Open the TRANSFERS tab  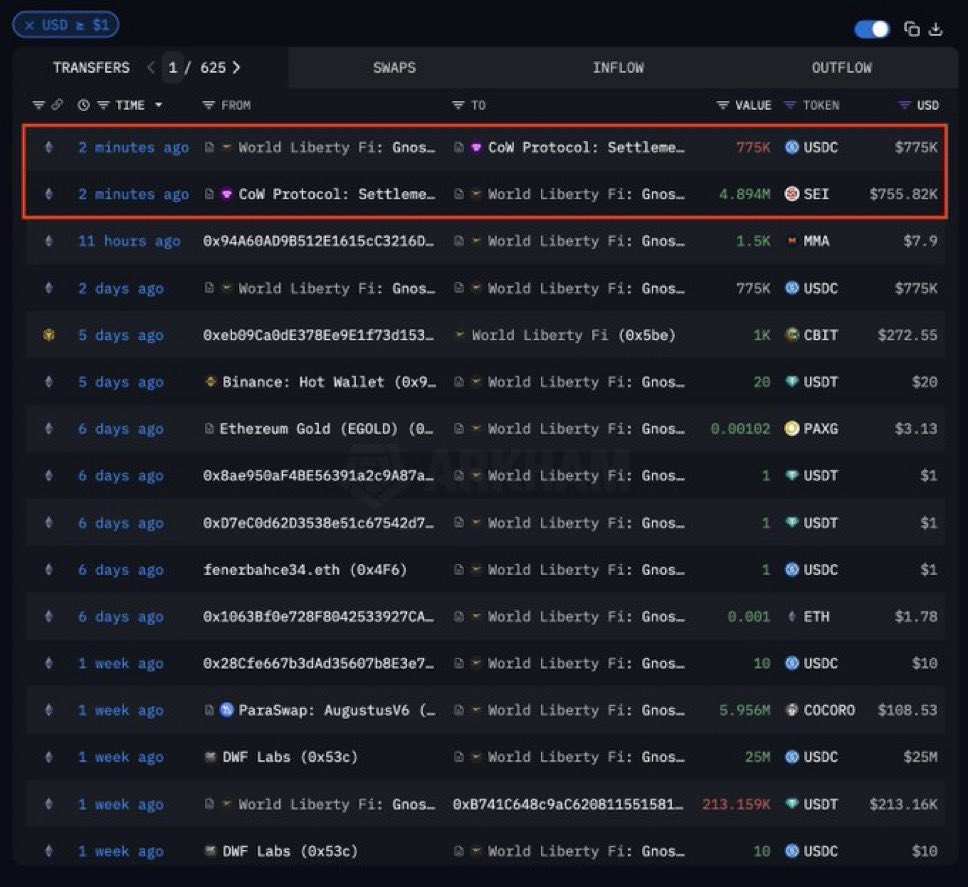[x=91, y=67]
